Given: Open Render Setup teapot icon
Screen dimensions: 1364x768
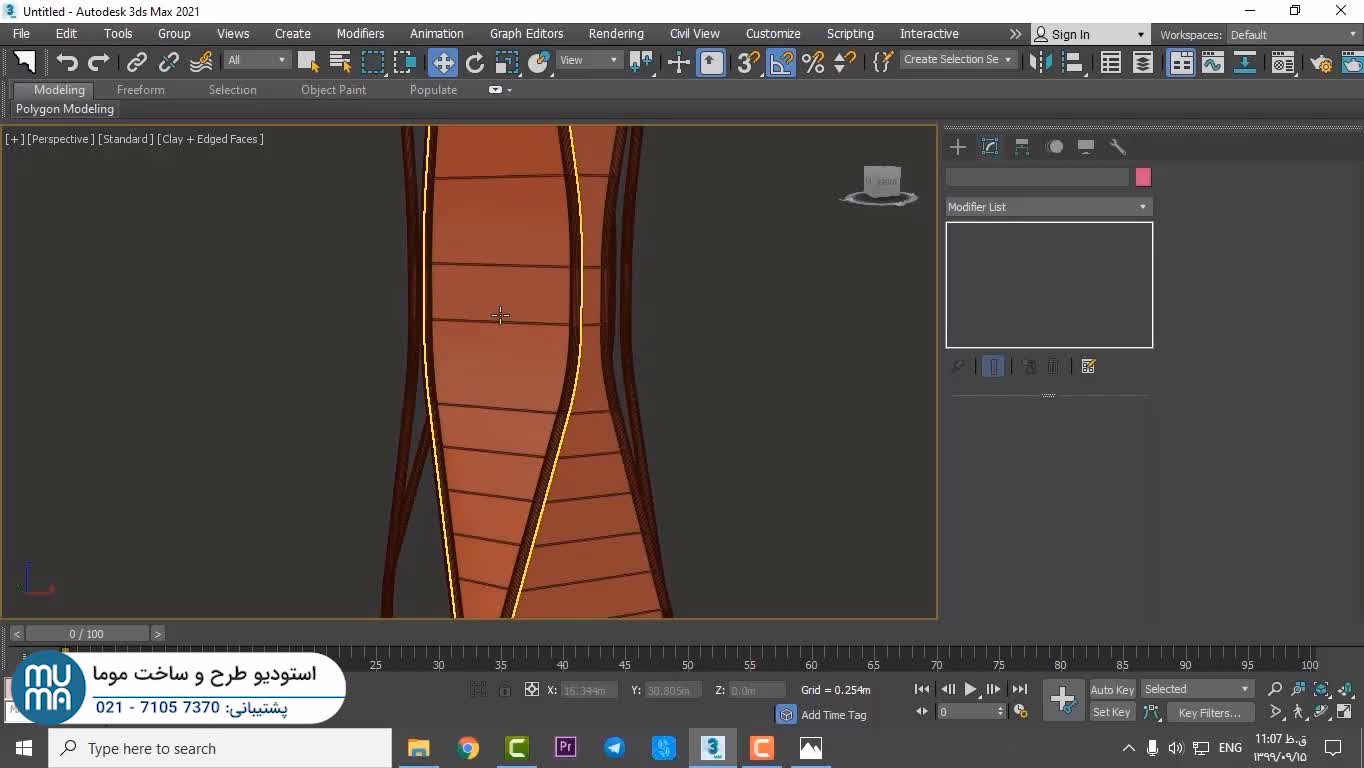Looking at the screenshot, I should pyautogui.click(x=1321, y=63).
